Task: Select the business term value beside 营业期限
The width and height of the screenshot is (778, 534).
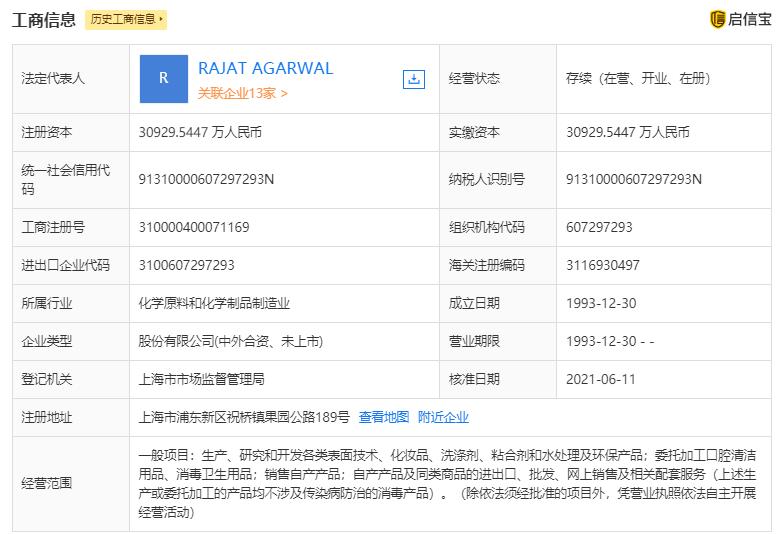Action: click(x=610, y=341)
